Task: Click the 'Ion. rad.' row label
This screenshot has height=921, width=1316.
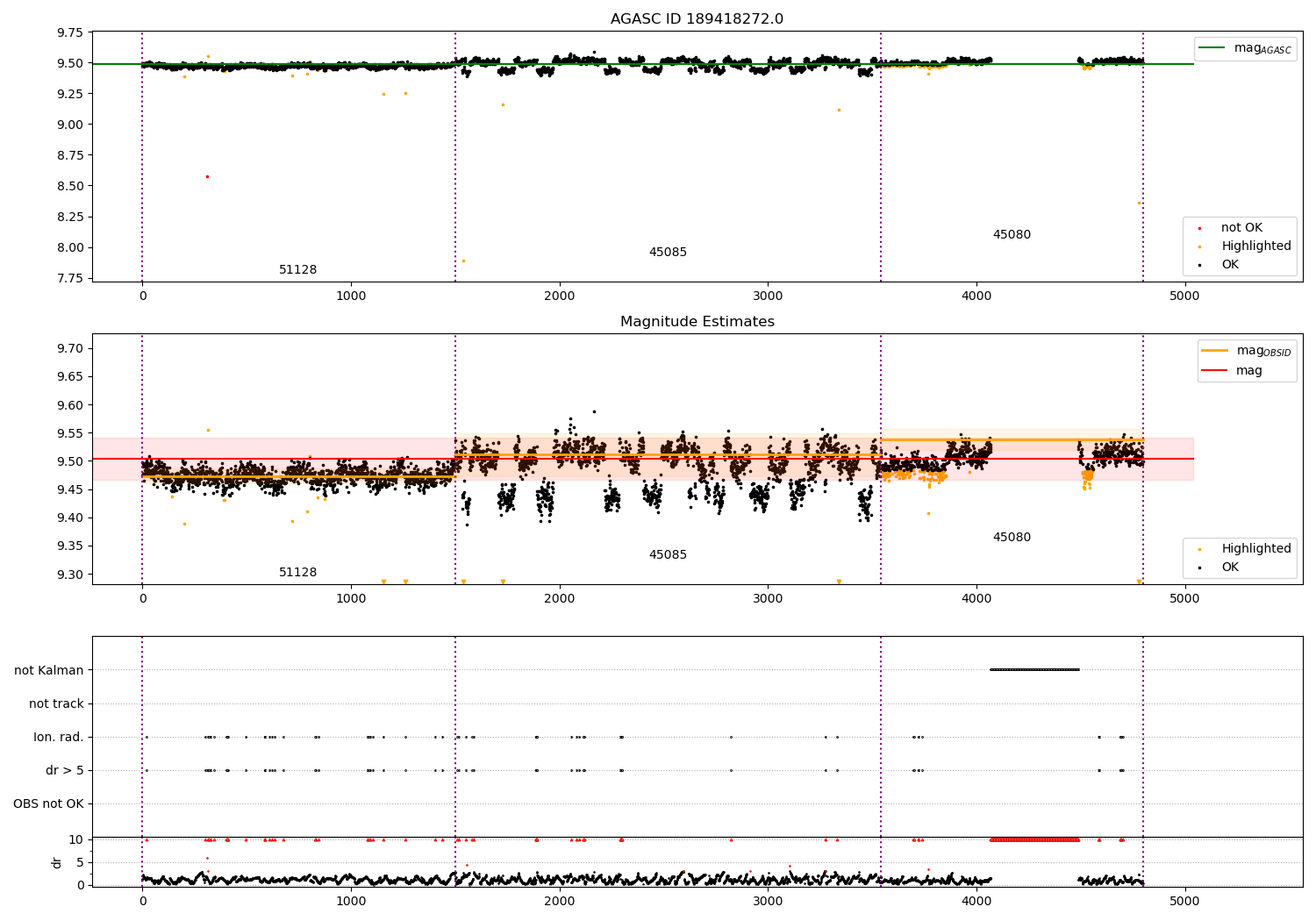Action: [x=59, y=738]
